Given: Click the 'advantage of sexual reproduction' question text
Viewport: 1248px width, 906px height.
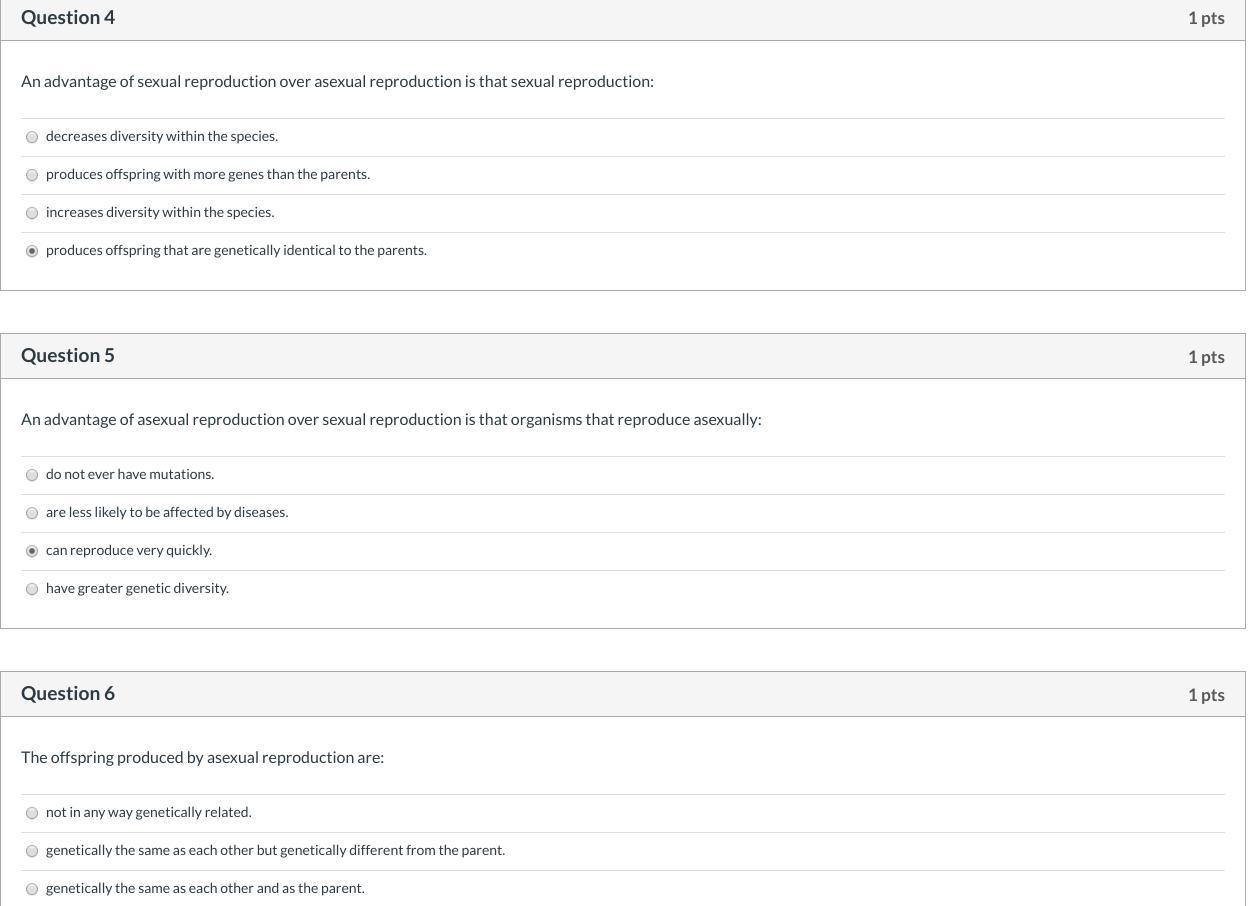Looking at the screenshot, I should point(337,82).
